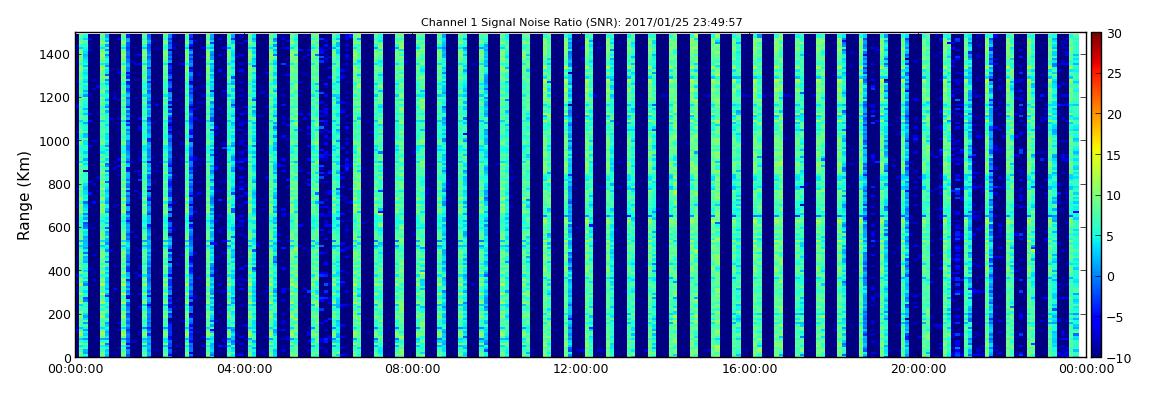Screen dimensions: 1150x407
Task: Click the 1200 range tick label
Action: coord(56,98)
